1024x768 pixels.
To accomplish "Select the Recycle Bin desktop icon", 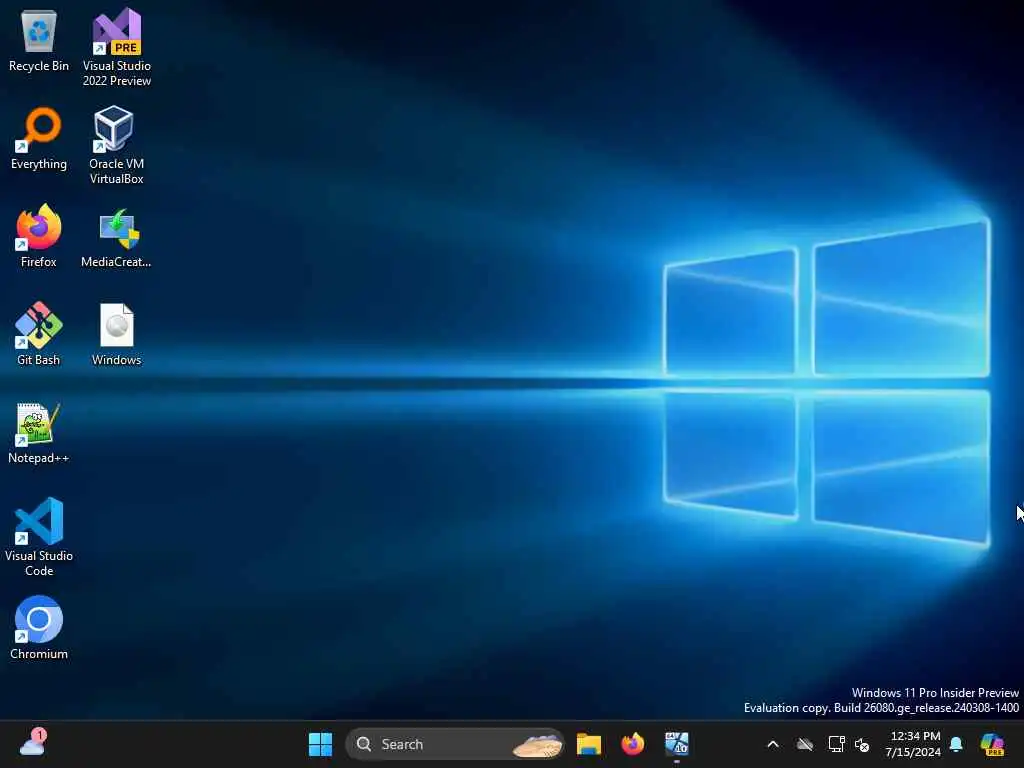I will click(x=39, y=42).
